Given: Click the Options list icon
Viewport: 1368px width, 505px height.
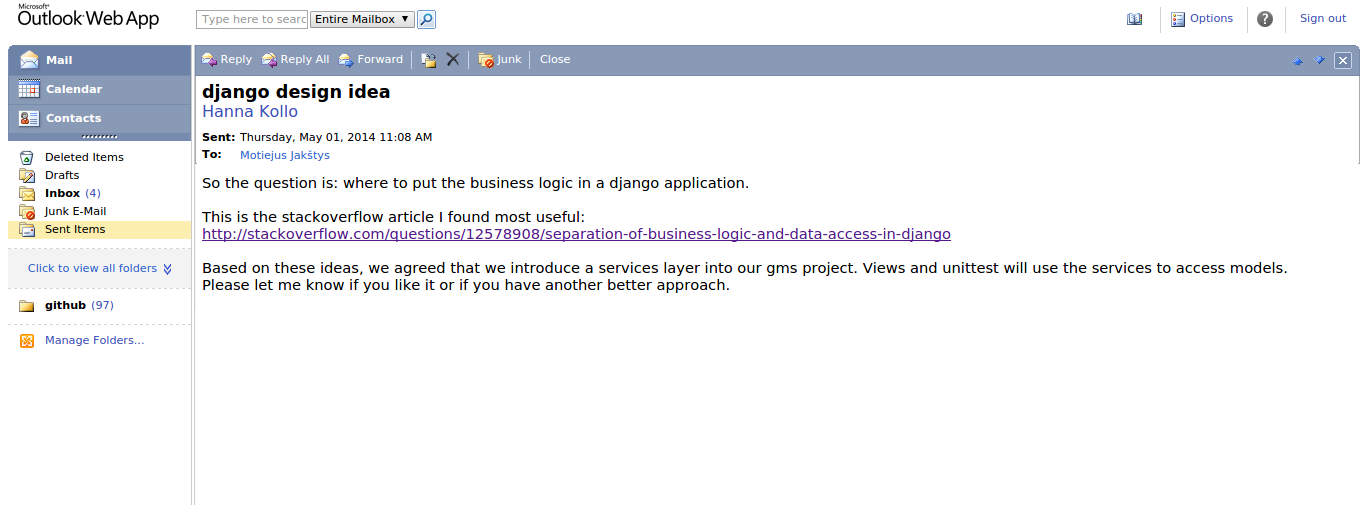Looking at the screenshot, I should (1178, 19).
